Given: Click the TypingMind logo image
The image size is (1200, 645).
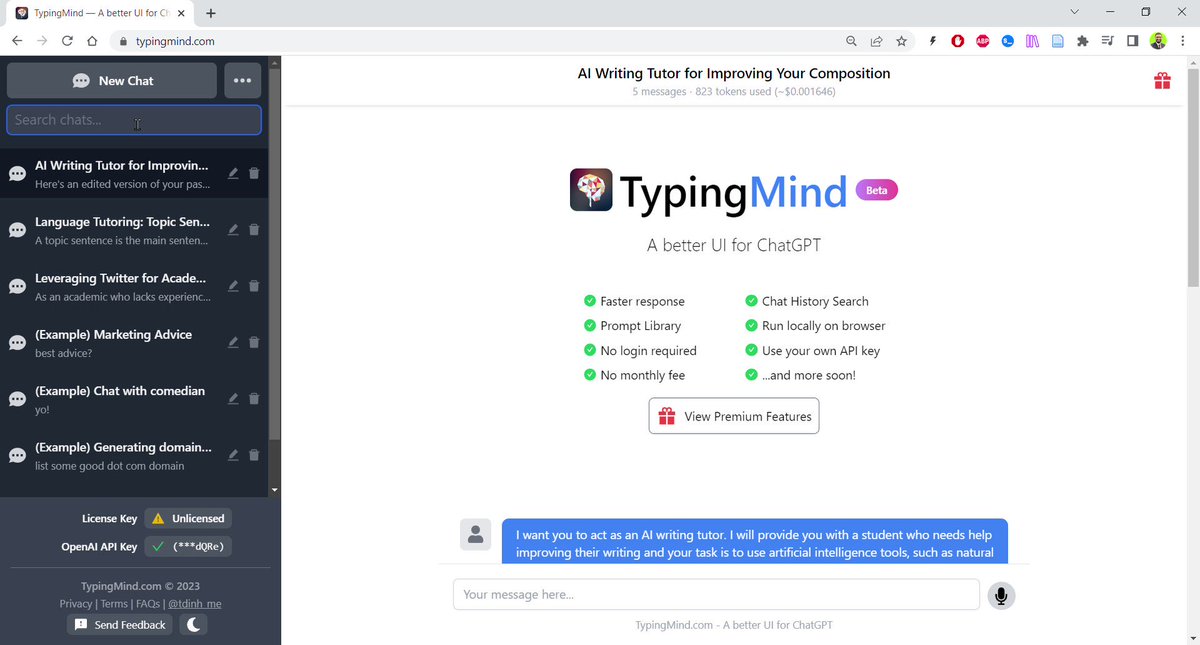Looking at the screenshot, I should 591,189.
